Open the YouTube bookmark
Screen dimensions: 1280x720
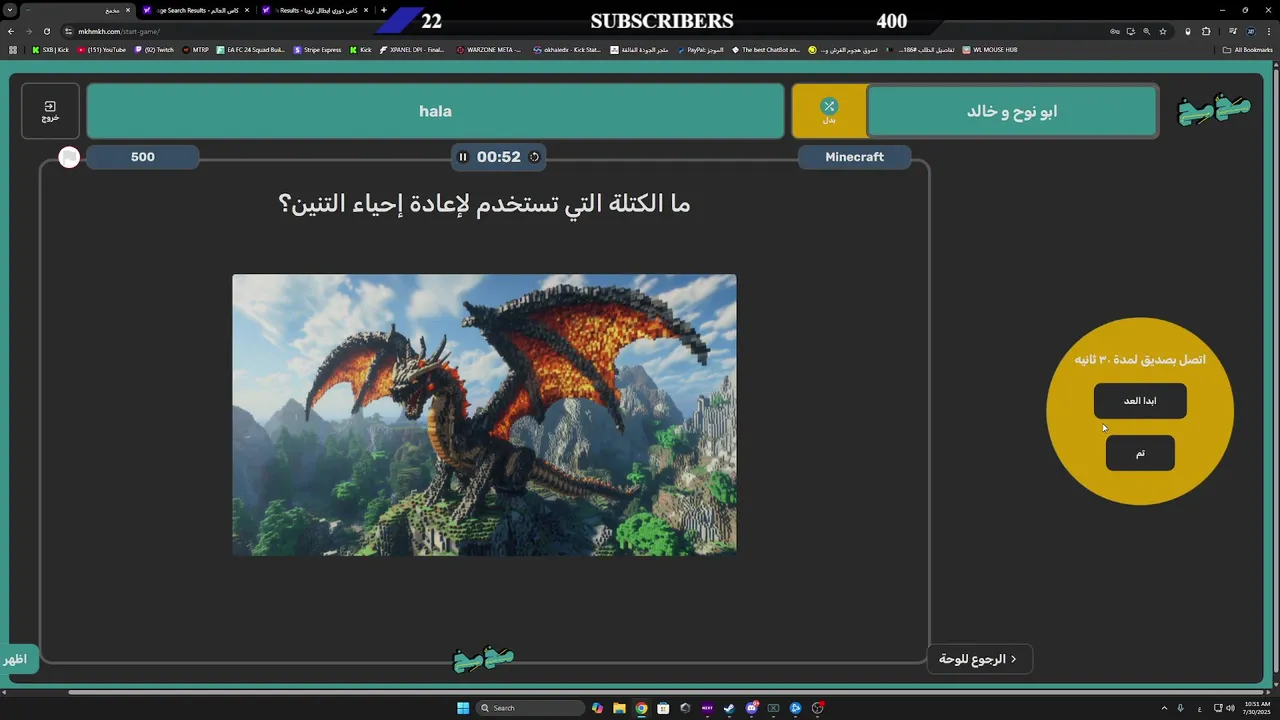101,50
